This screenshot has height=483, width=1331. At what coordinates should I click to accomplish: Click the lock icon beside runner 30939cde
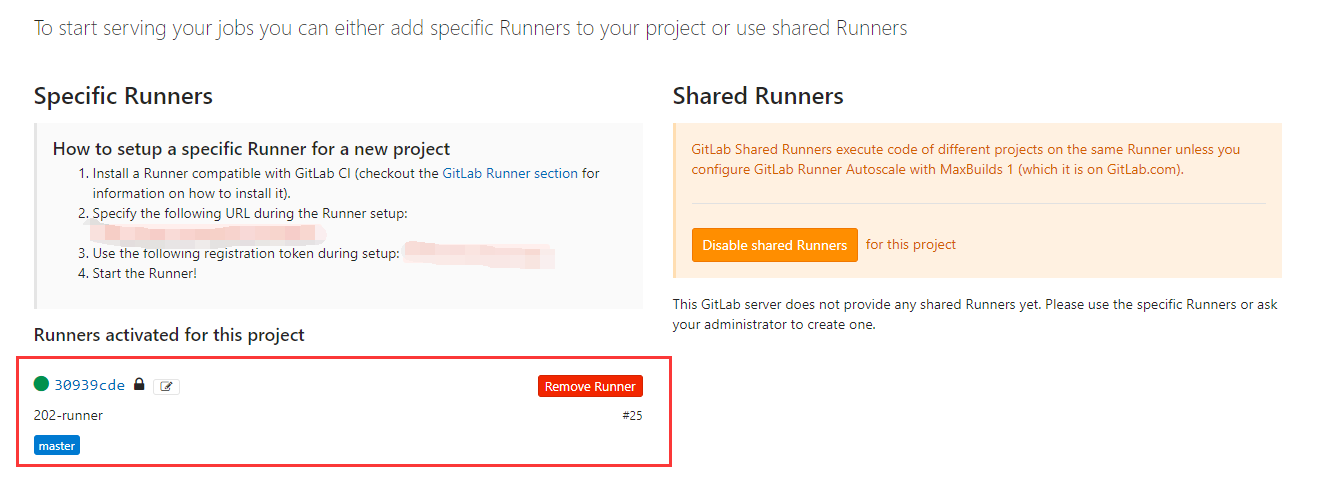click(139, 385)
